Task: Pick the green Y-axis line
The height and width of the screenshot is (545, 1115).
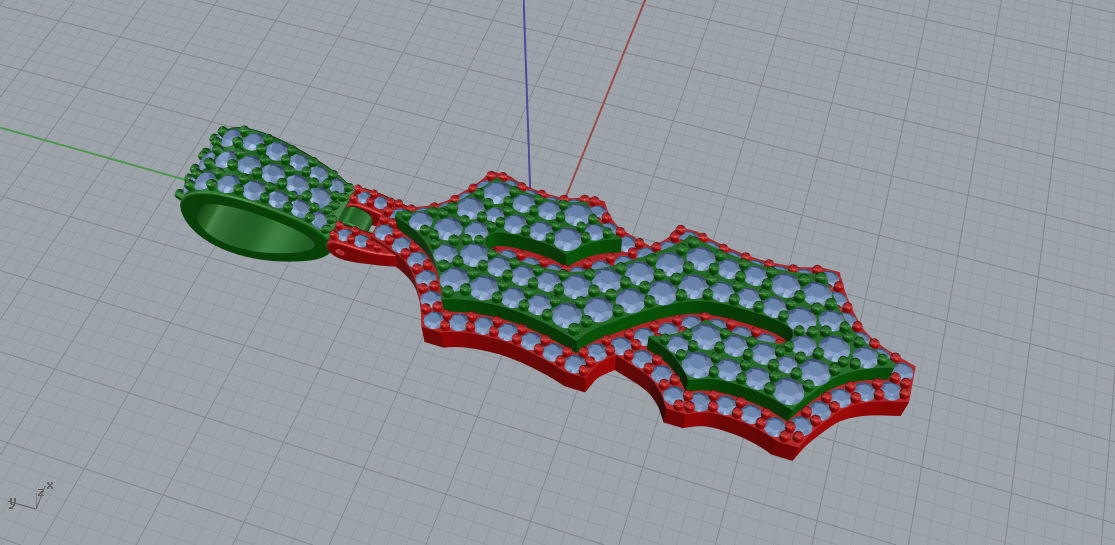Action: click(x=92, y=152)
